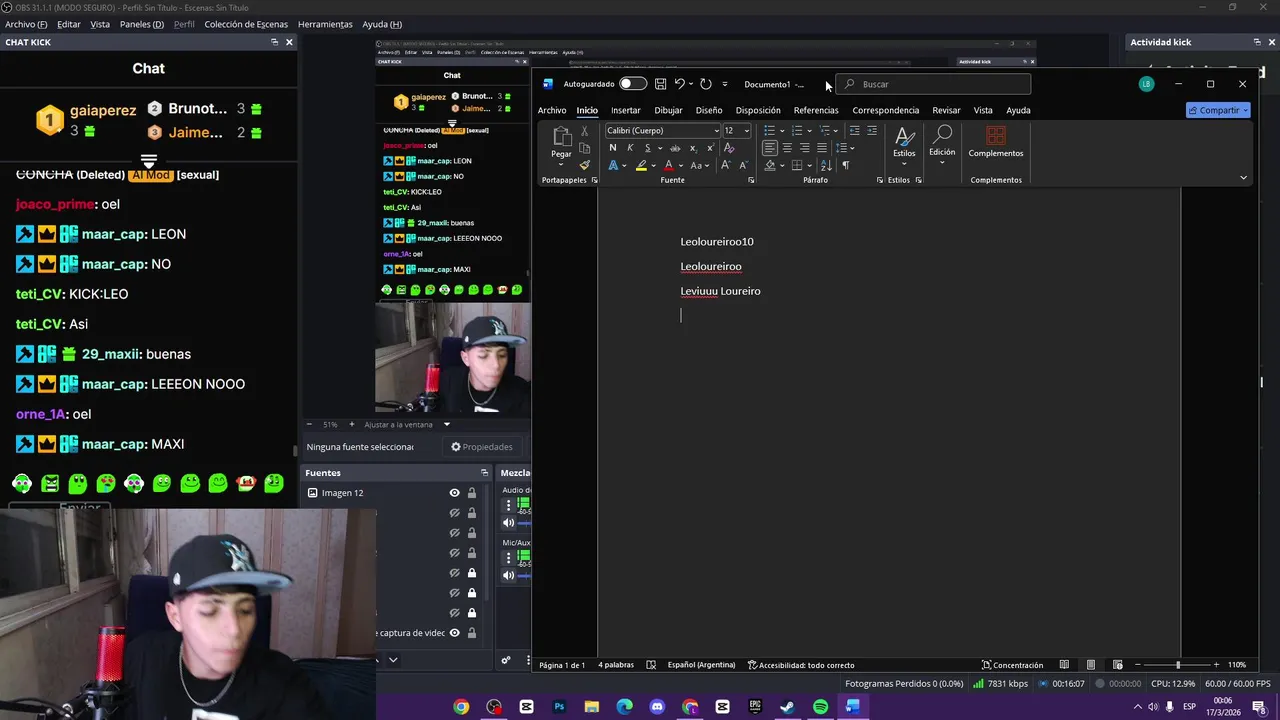Open Spotify from the taskbar
Image resolution: width=1280 pixels, height=720 pixels.
click(x=820, y=707)
